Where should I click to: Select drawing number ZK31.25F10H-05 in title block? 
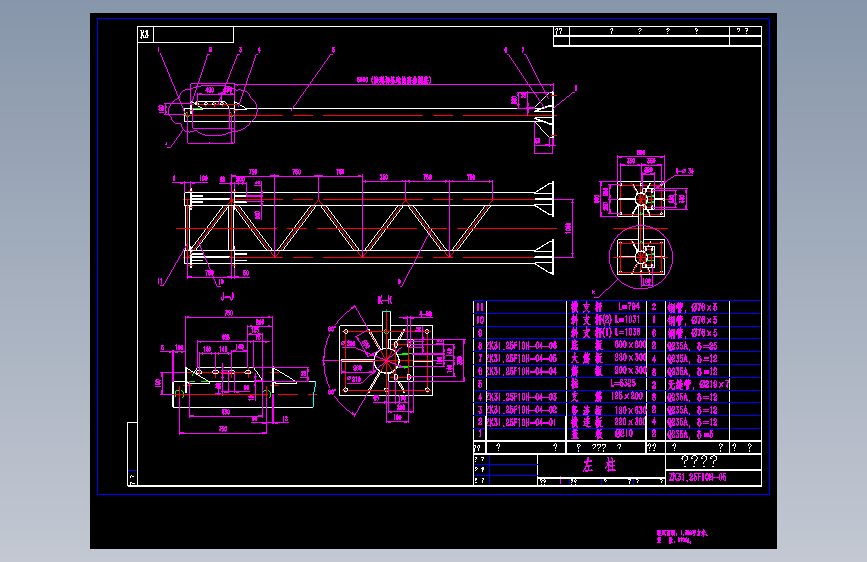pos(698,477)
